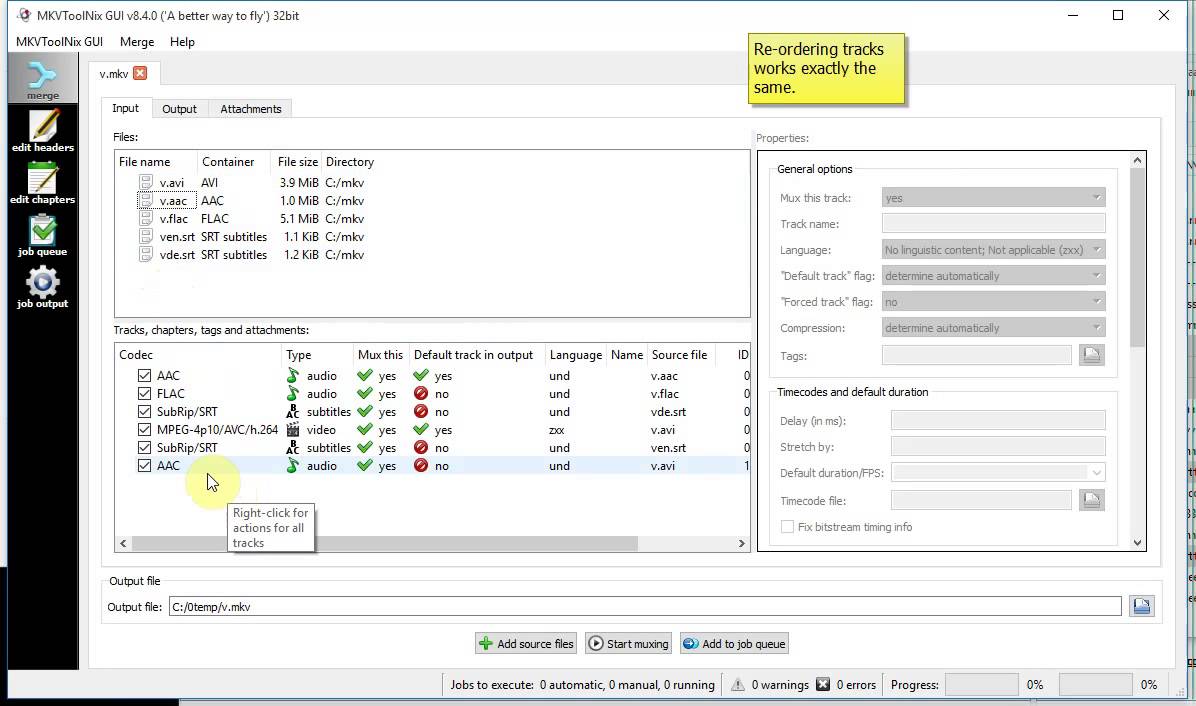
Task: Click Start muxing button
Action: 629,643
